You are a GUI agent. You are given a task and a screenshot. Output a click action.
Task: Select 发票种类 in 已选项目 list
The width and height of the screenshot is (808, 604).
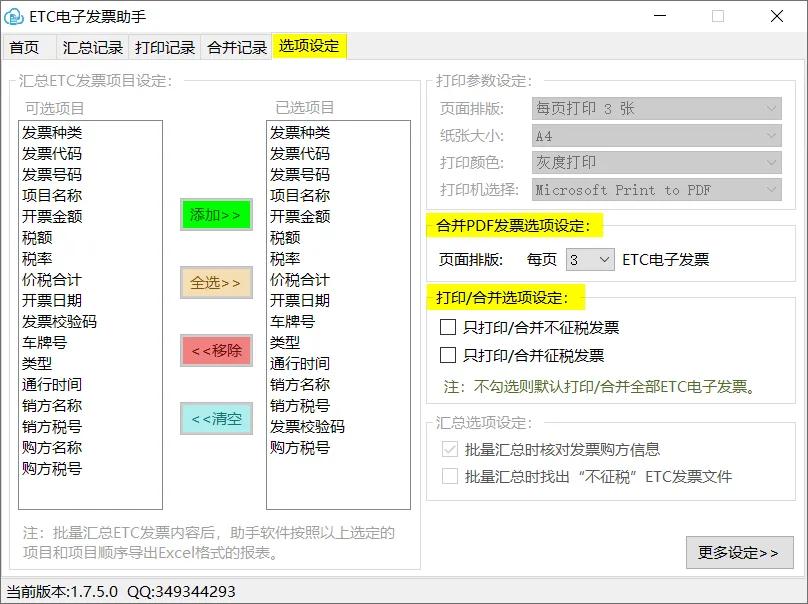[x=300, y=133]
